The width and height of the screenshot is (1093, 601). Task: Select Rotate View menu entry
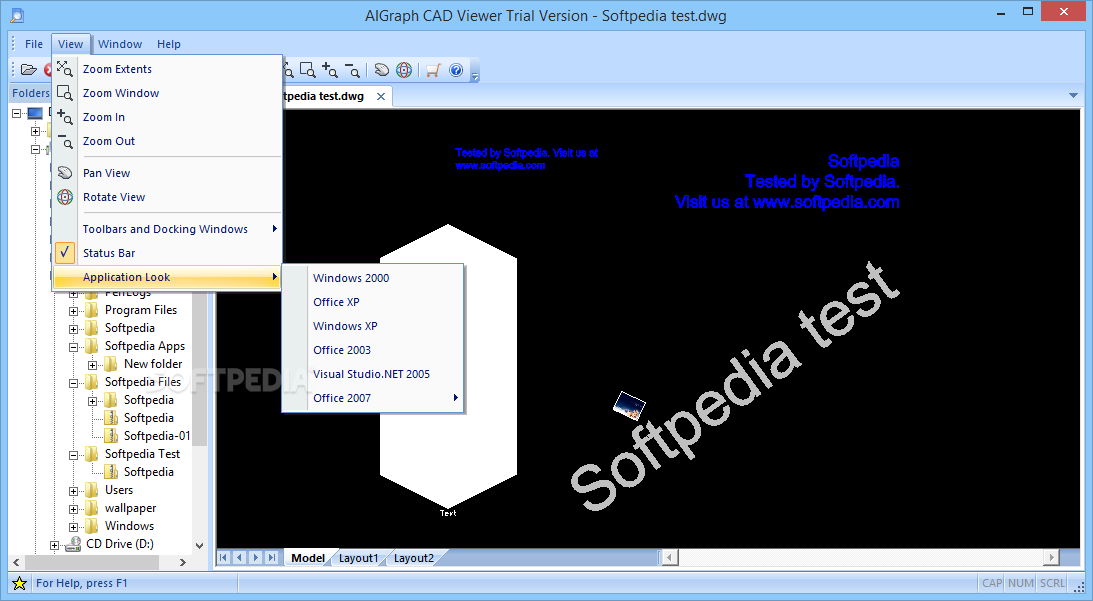click(167, 197)
